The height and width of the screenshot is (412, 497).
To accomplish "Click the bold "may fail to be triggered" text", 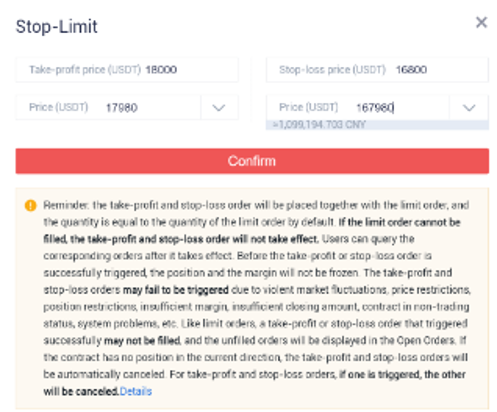I will click(176, 290).
